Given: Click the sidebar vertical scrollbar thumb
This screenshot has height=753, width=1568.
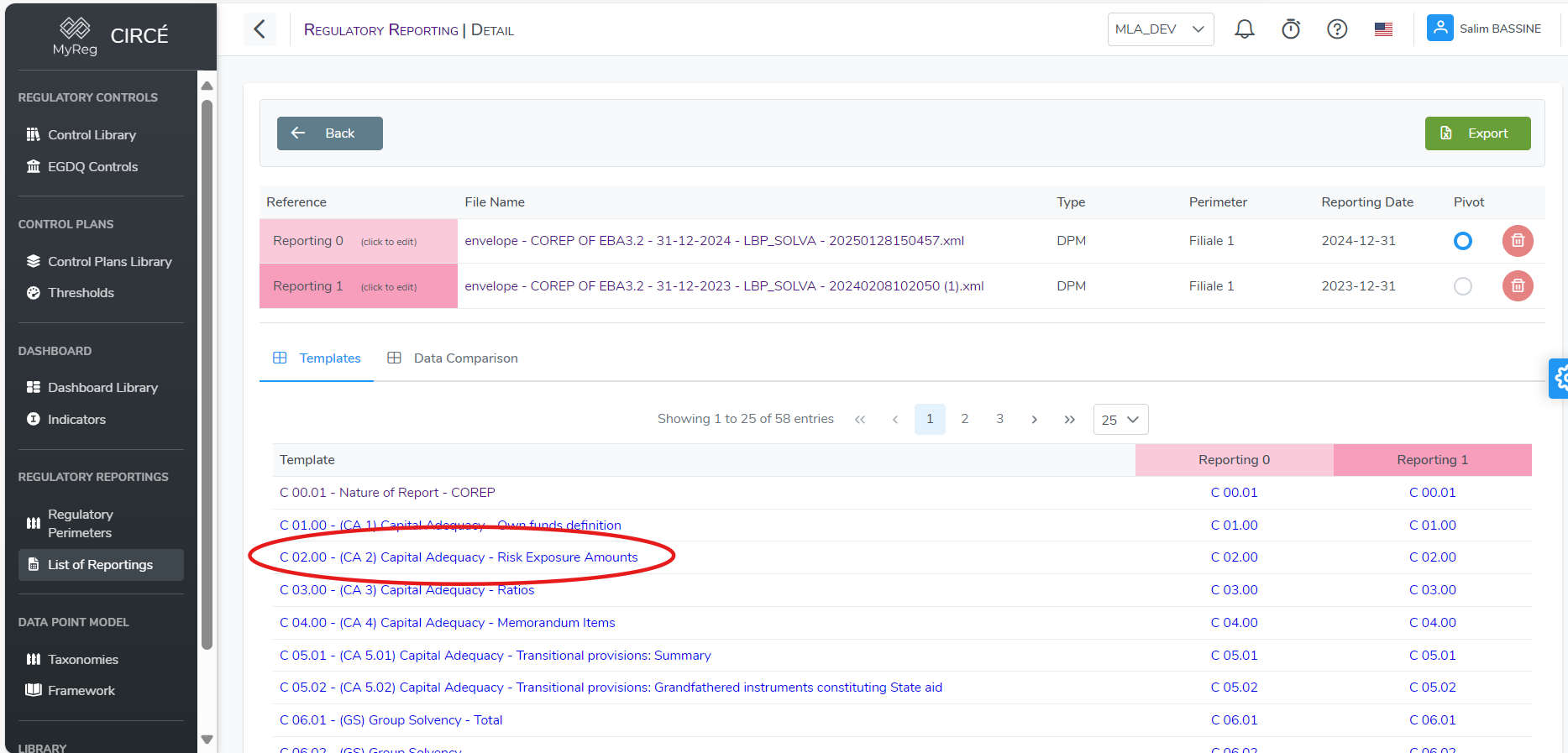Looking at the screenshot, I should point(207,374).
